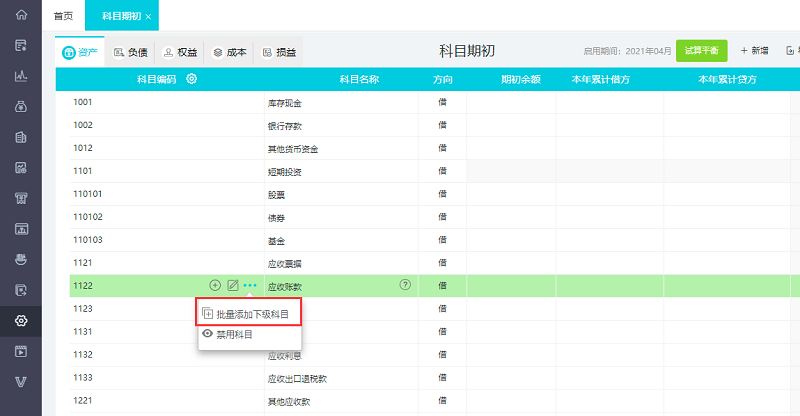
Task: Open the presentation board sidebar icon
Action: point(21,229)
